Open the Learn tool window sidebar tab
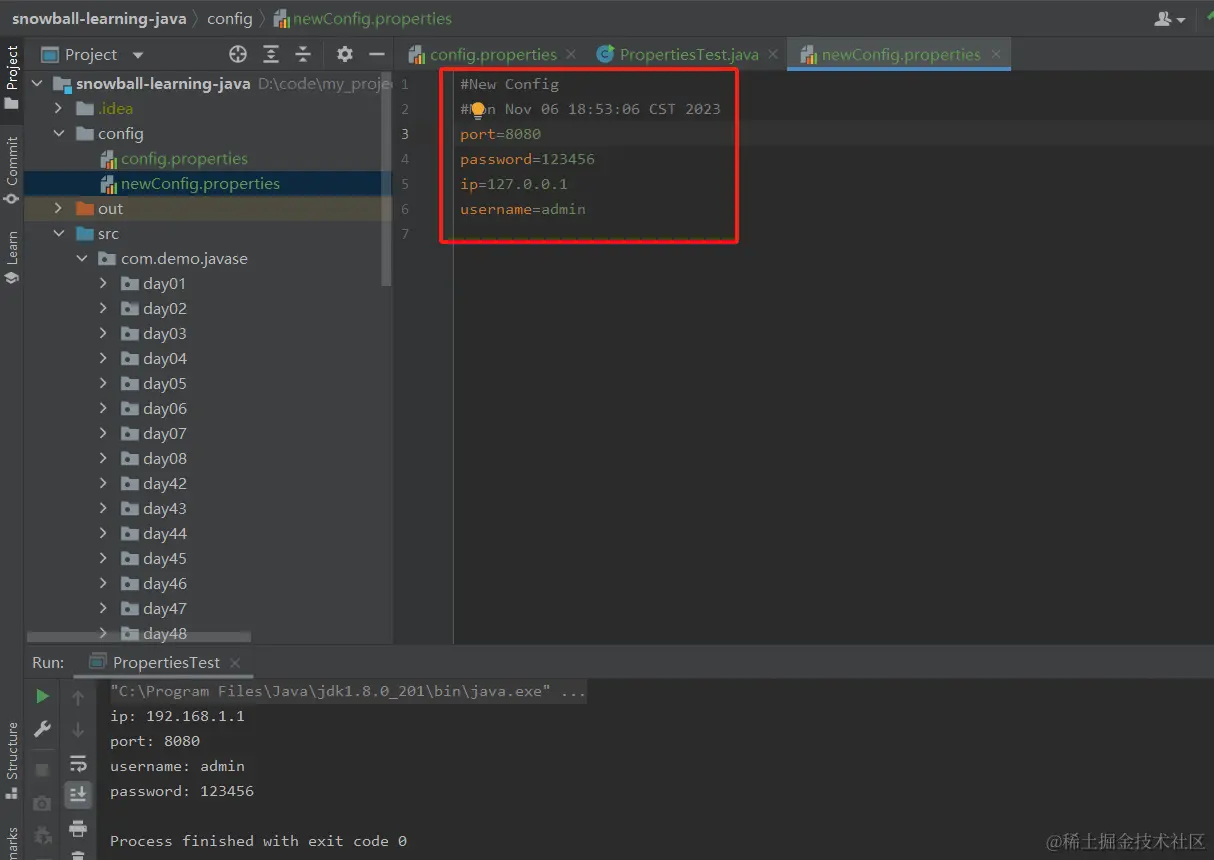Screen dimensions: 1214x860 12,258
